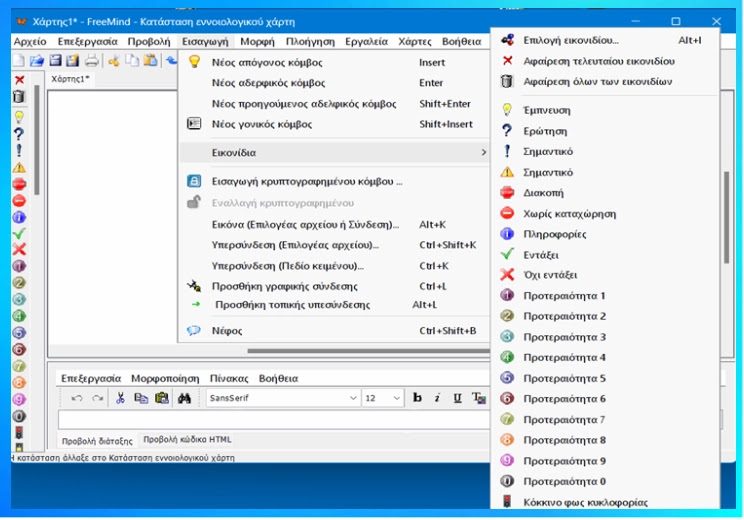Click the red X remove-last-icon button in left sidebar
The image size is (744, 520).
[x=19, y=80]
